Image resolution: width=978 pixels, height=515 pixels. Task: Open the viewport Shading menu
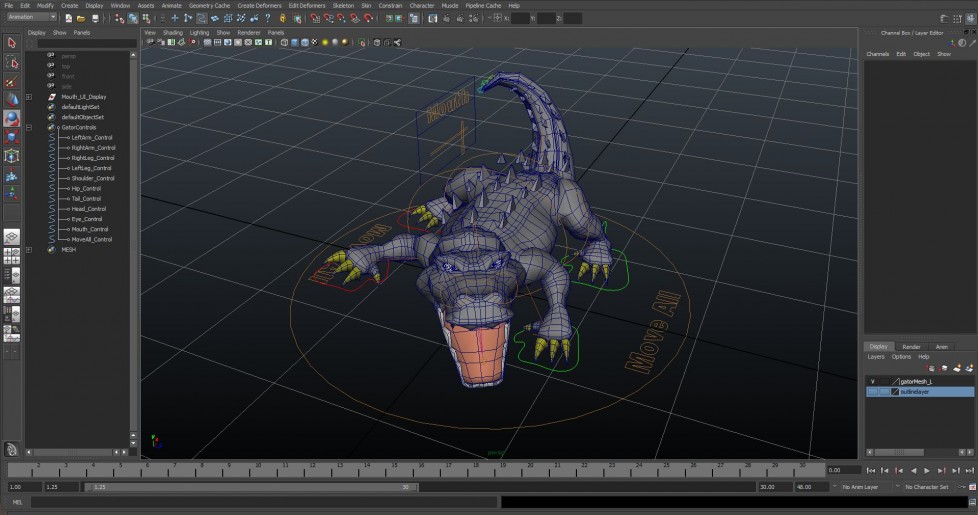(173, 32)
